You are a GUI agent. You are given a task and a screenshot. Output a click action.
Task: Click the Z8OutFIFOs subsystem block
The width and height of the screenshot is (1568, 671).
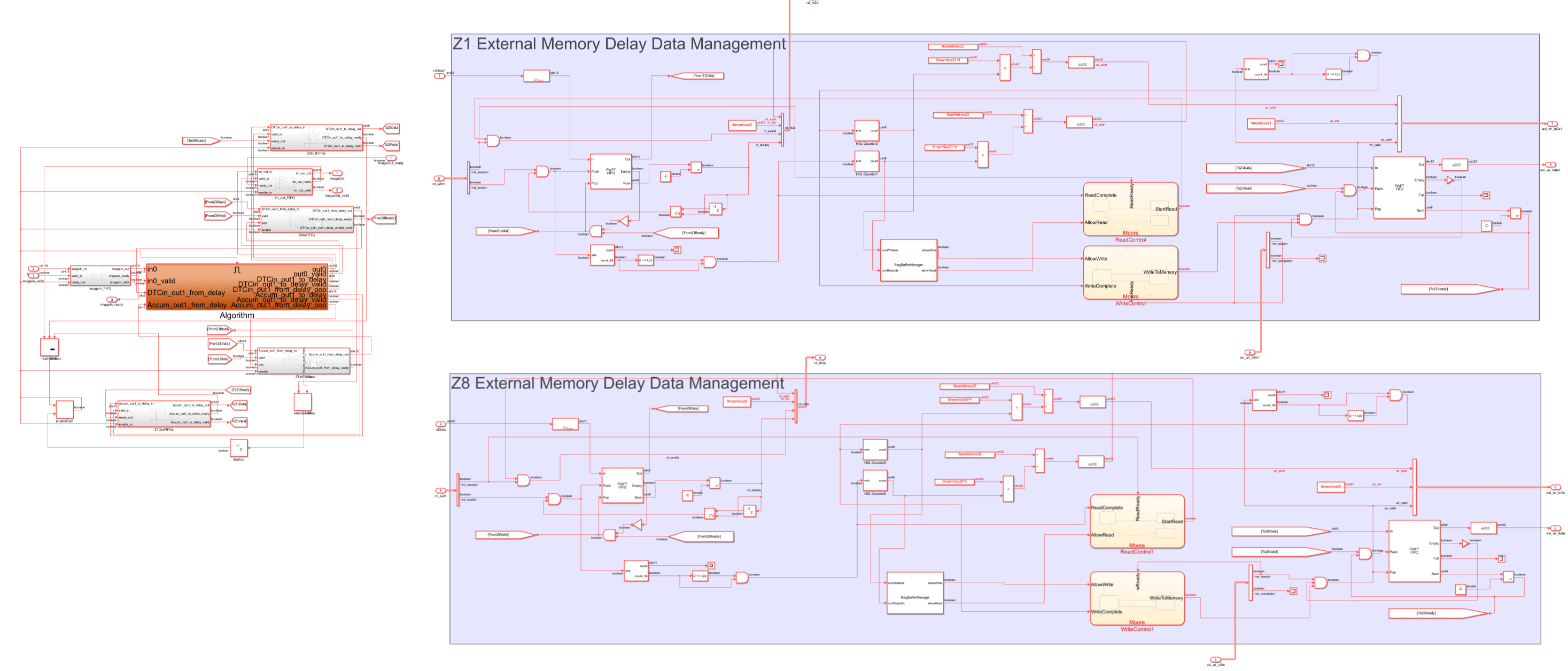pos(316,137)
